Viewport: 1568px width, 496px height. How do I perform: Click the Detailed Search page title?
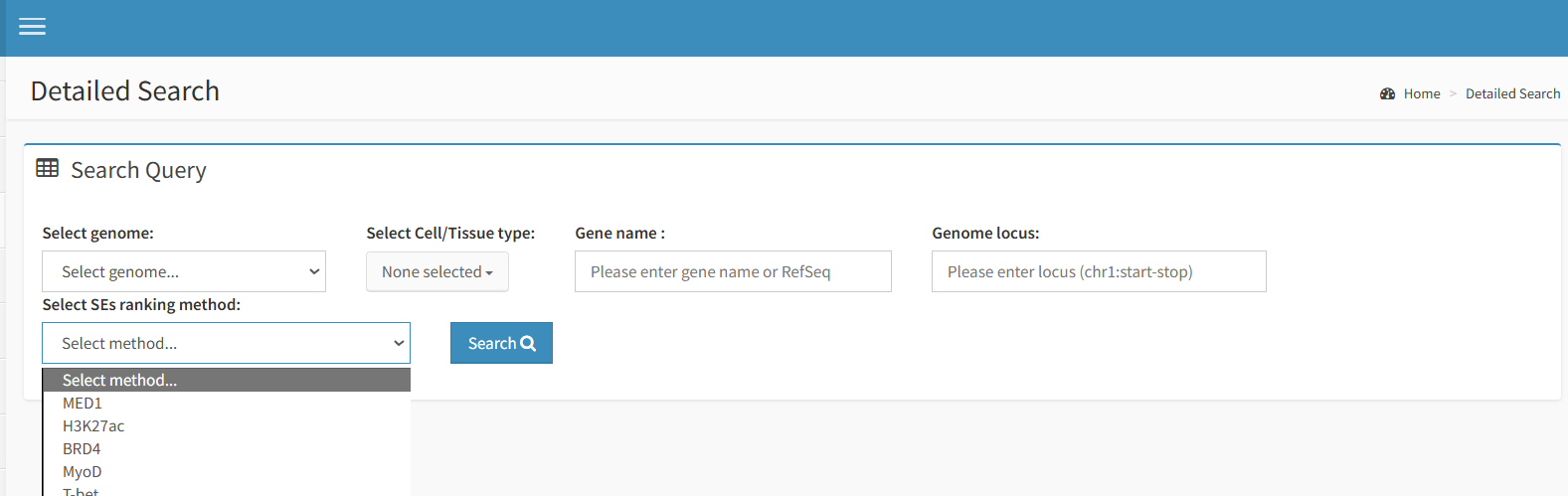tap(125, 90)
